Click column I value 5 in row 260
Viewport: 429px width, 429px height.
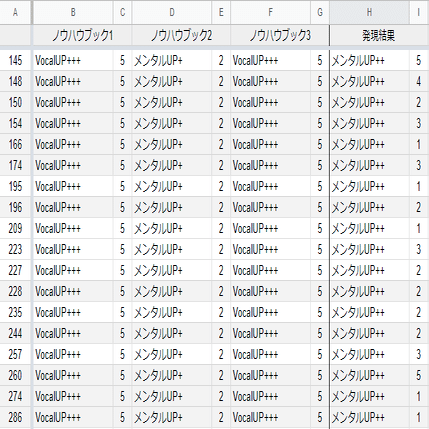click(x=419, y=375)
